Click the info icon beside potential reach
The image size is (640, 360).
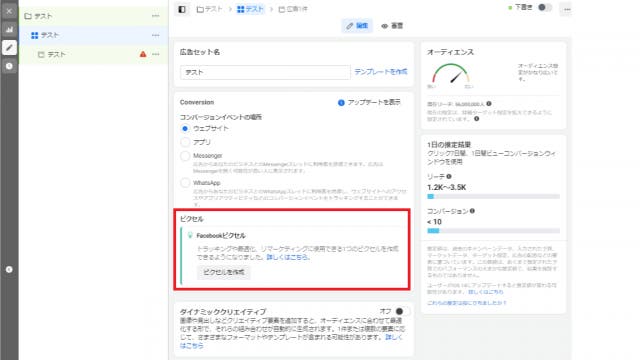coord(489,104)
